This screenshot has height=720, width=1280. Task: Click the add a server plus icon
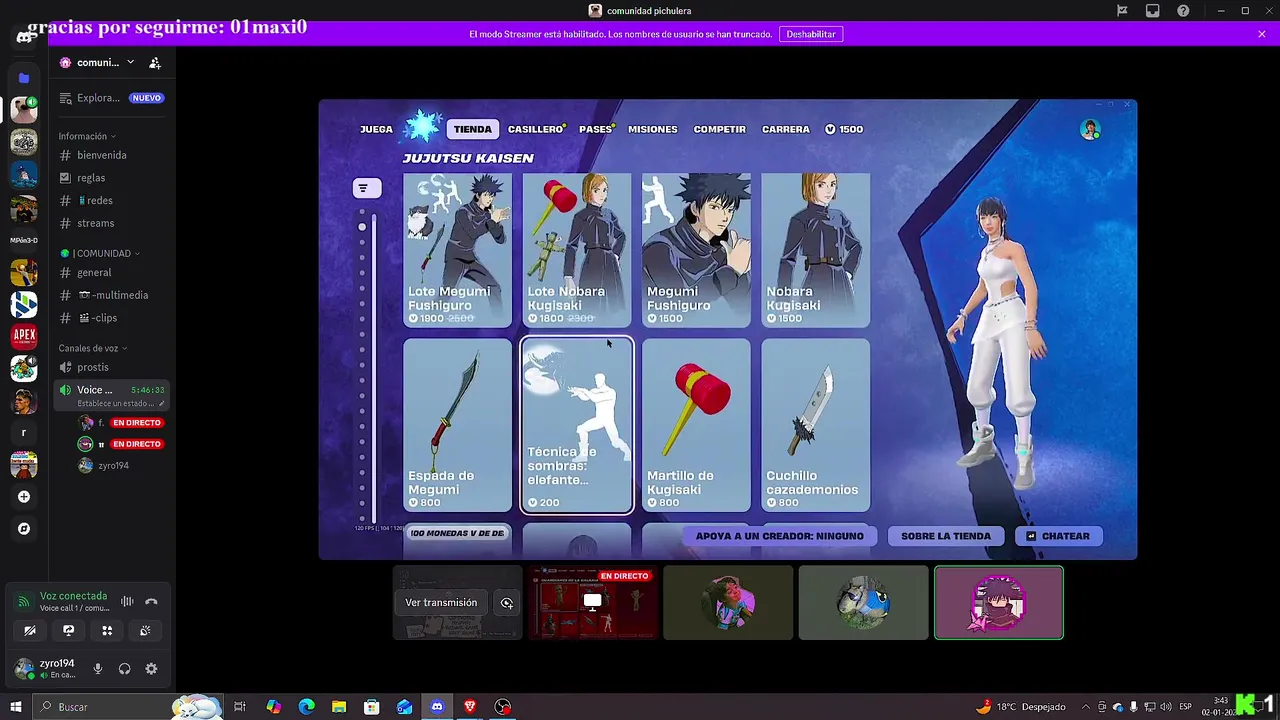tap(24, 496)
